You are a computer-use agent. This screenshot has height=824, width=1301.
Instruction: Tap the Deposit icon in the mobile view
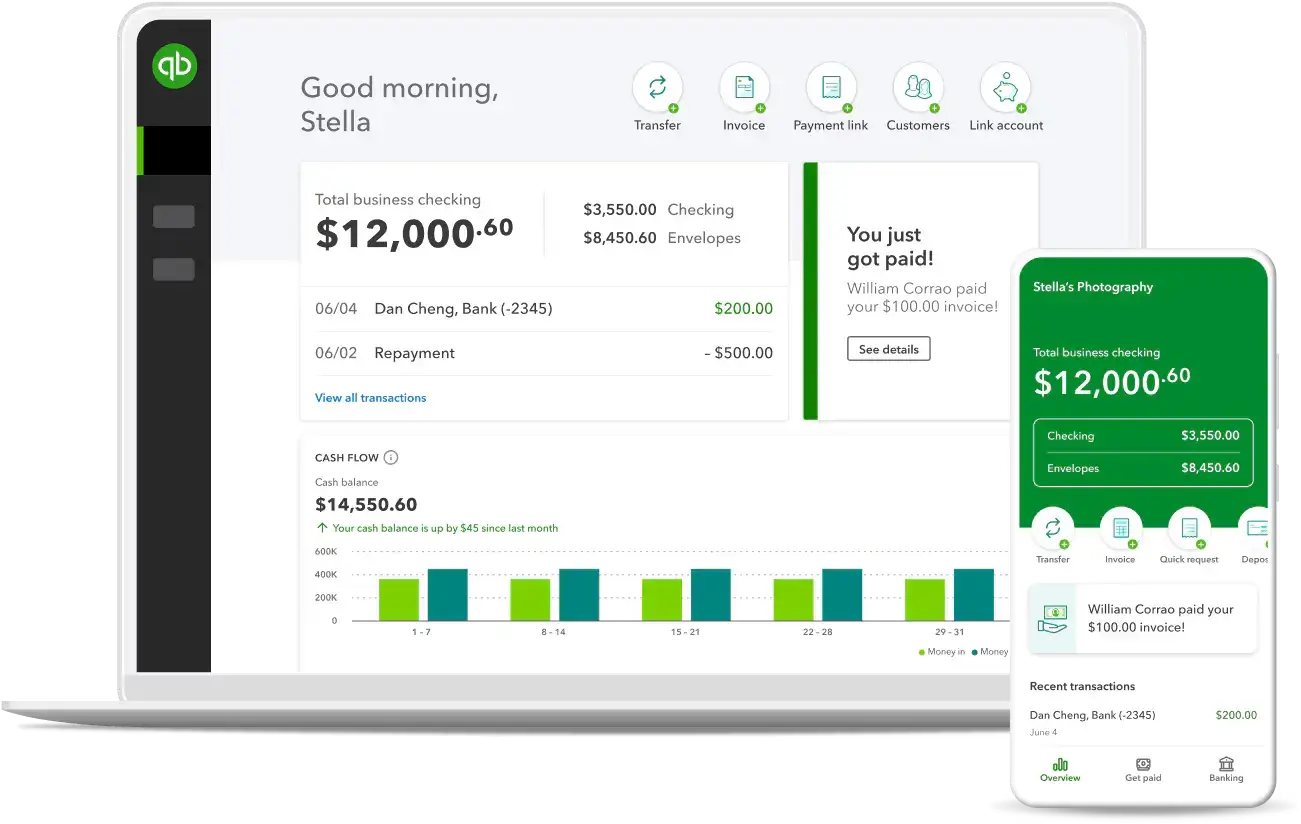pos(1257,527)
